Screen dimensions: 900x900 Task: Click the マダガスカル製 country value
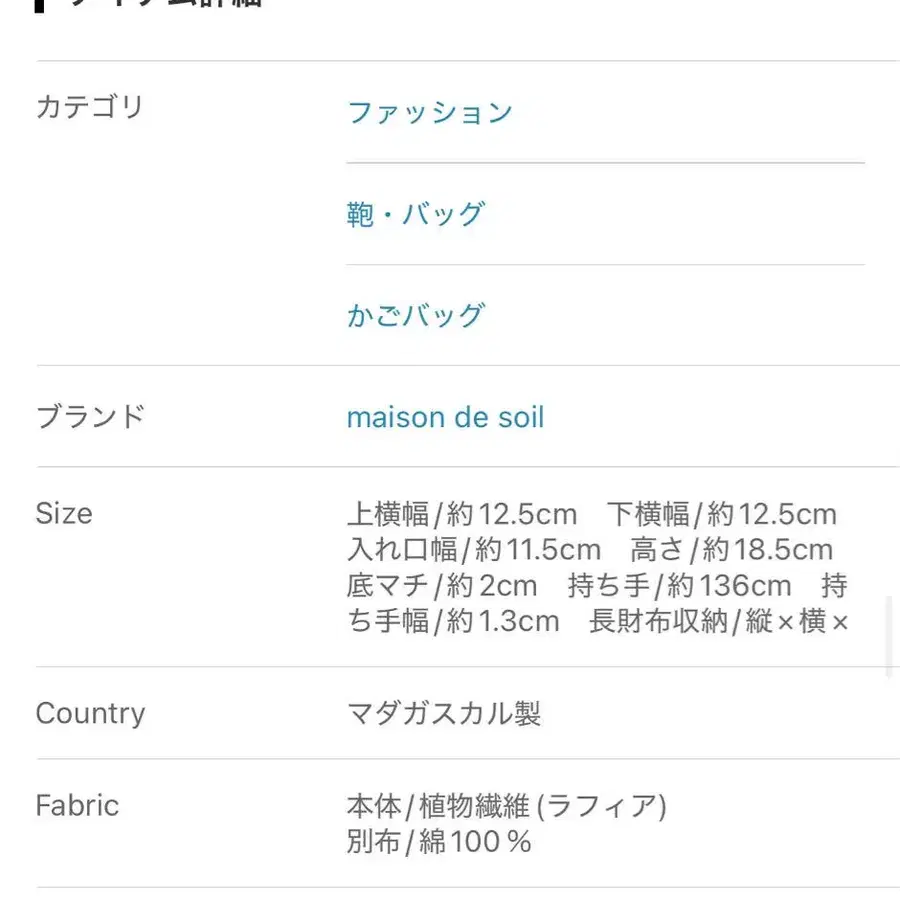(x=444, y=713)
